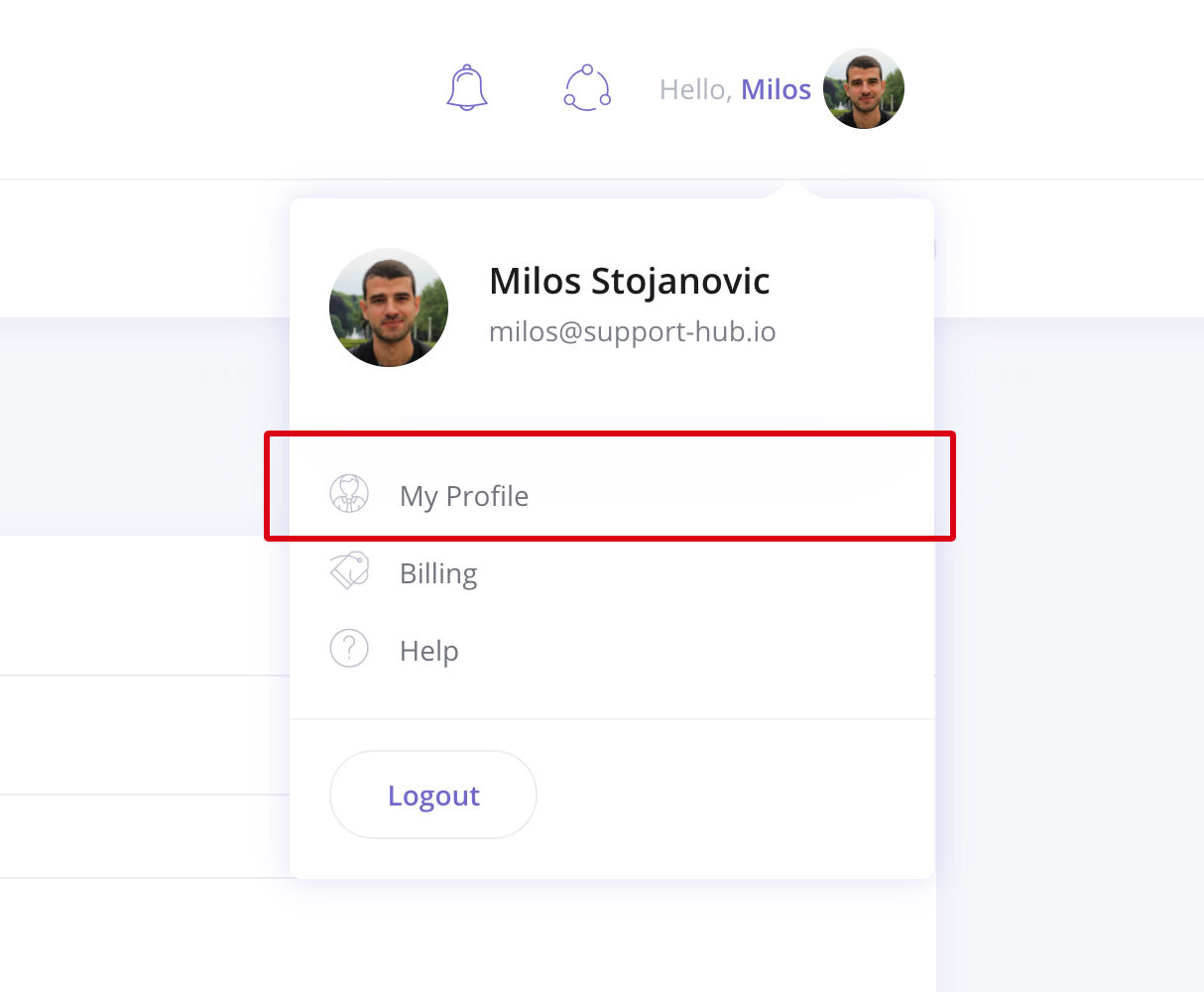Click the circular connected-nodes icon in header
Image resolution: width=1204 pixels, height=992 pixels.
coord(587,88)
